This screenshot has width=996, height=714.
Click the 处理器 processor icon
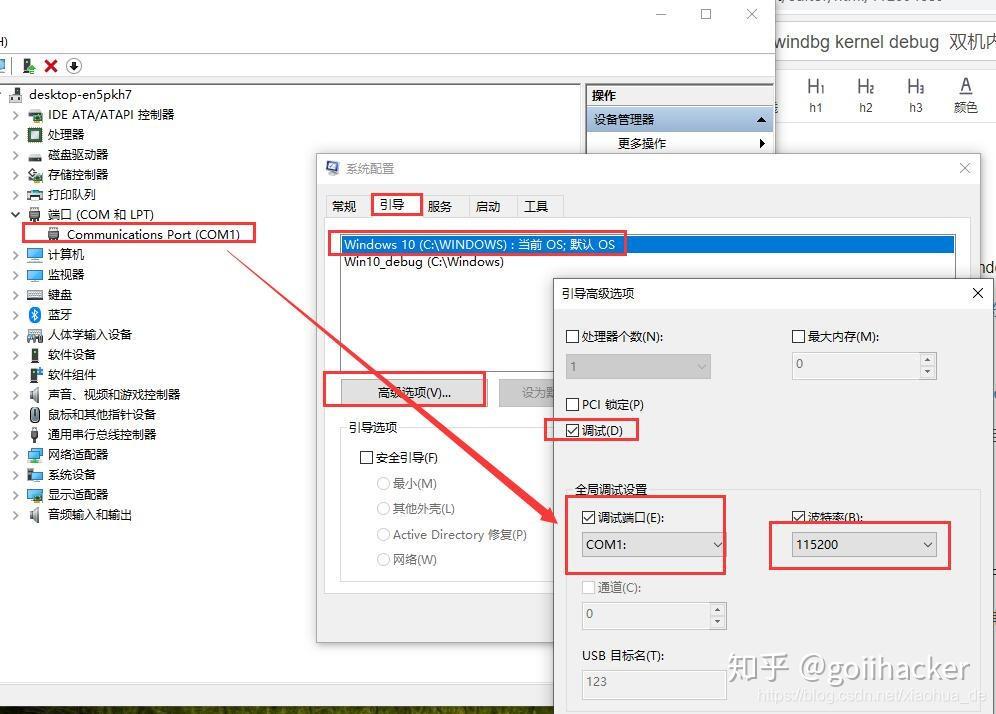[x=35, y=135]
